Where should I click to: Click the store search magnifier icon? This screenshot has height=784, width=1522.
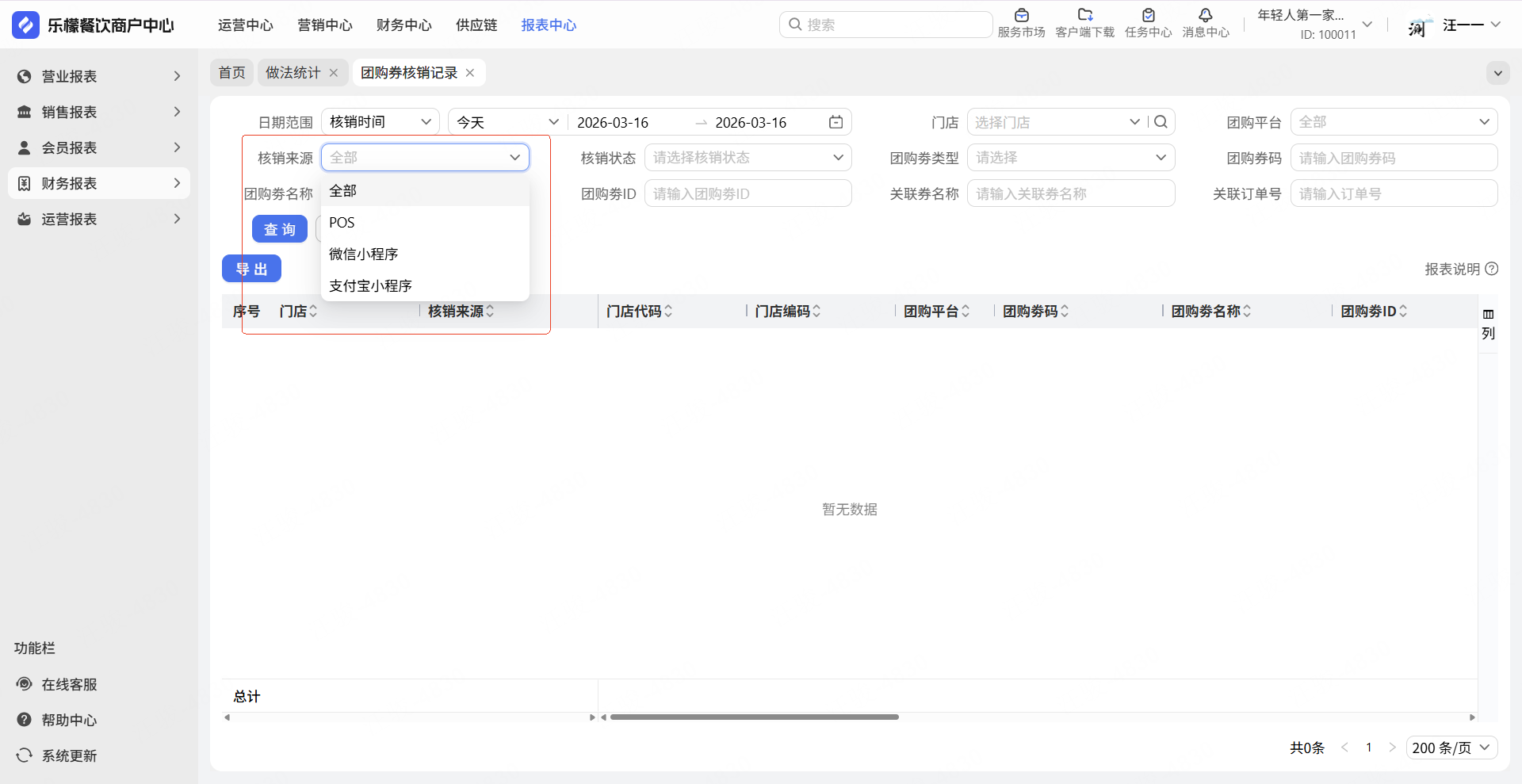point(1161,122)
